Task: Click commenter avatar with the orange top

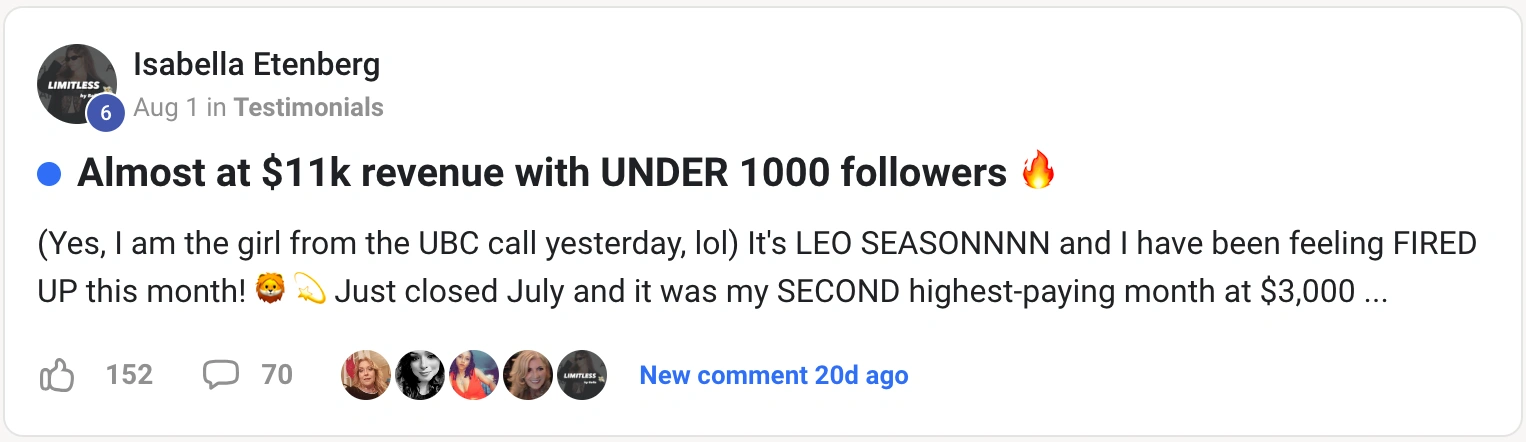Action: point(474,376)
